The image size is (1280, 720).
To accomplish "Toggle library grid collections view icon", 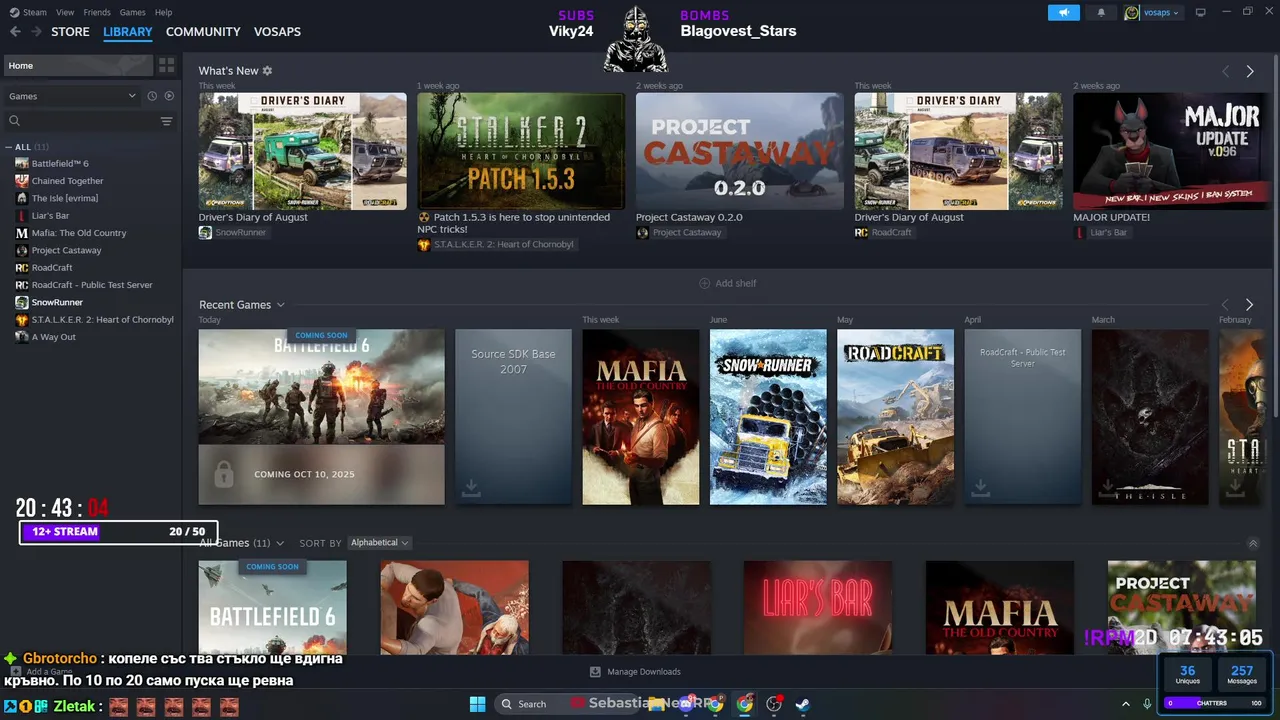I will (166, 65).
